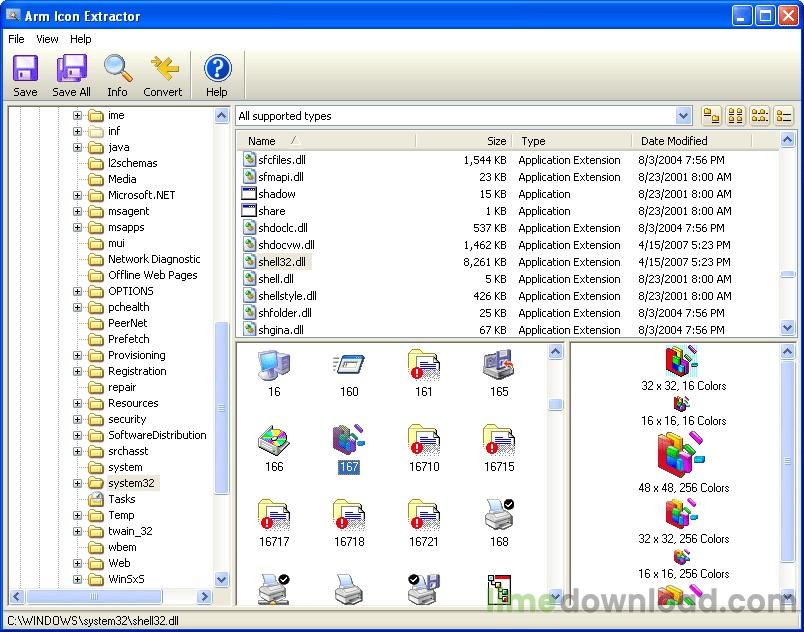Expand the java folder node
Viewport: 804px width, 632px height.
point(77,148)
